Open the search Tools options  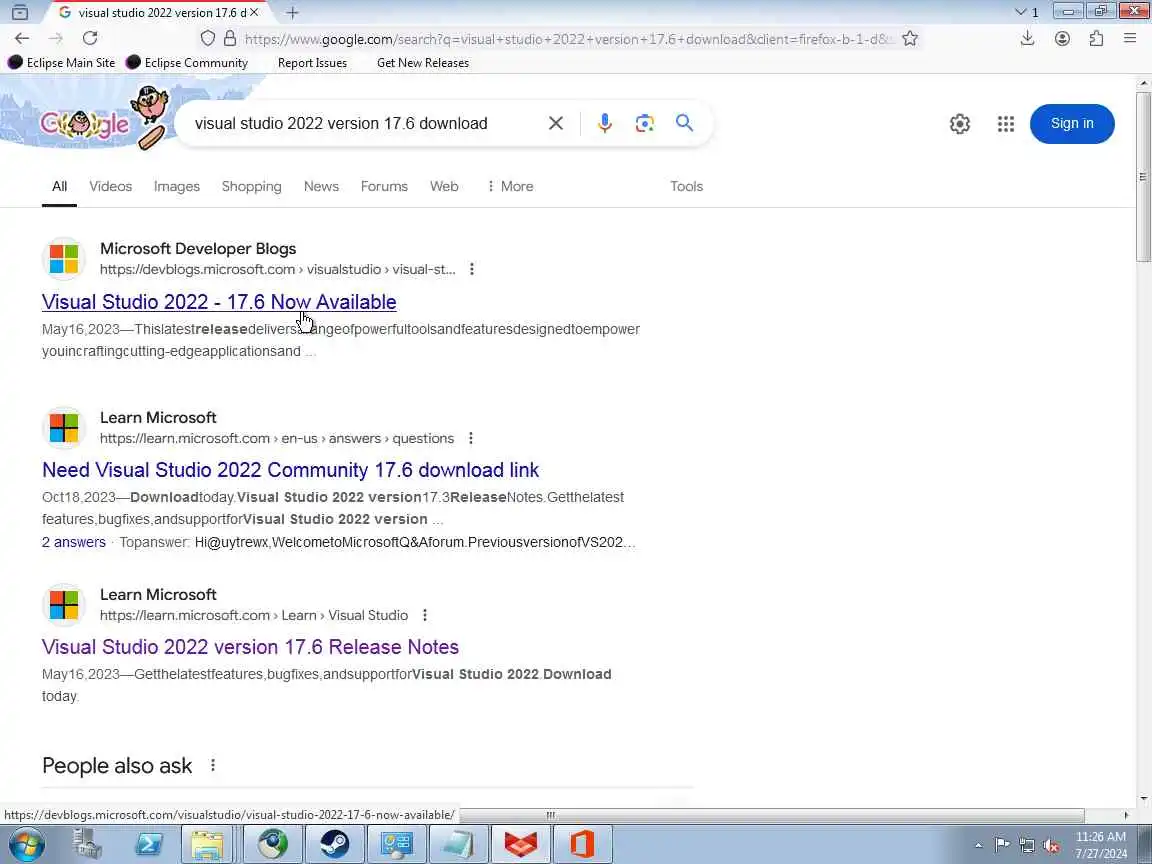click(686, 187)
